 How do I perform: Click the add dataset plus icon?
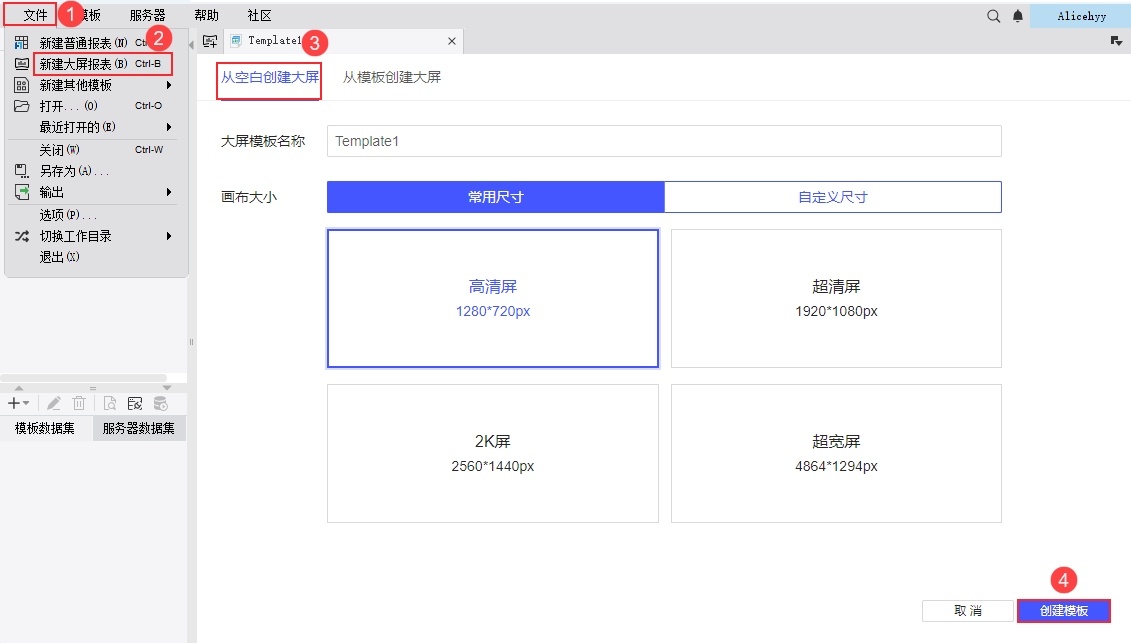[18, 403]
